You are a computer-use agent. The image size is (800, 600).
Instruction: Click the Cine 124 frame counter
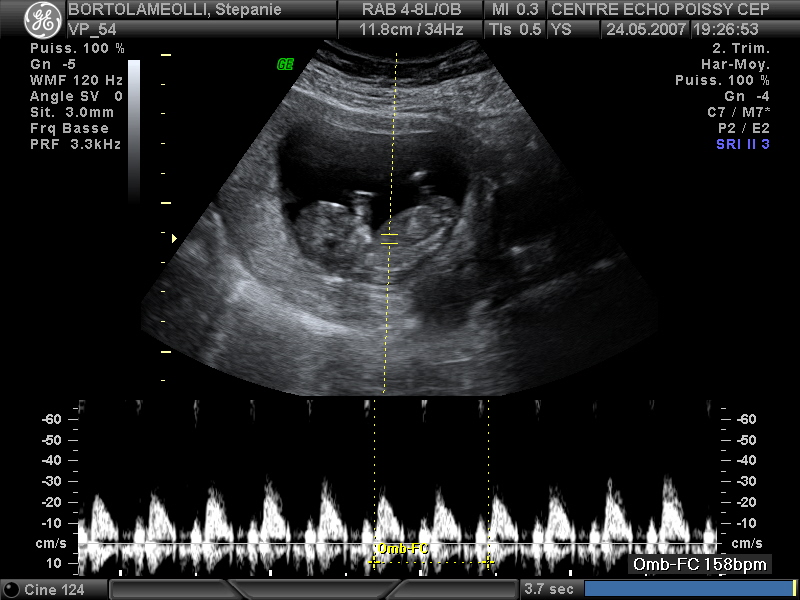click(x=54, y=589)
